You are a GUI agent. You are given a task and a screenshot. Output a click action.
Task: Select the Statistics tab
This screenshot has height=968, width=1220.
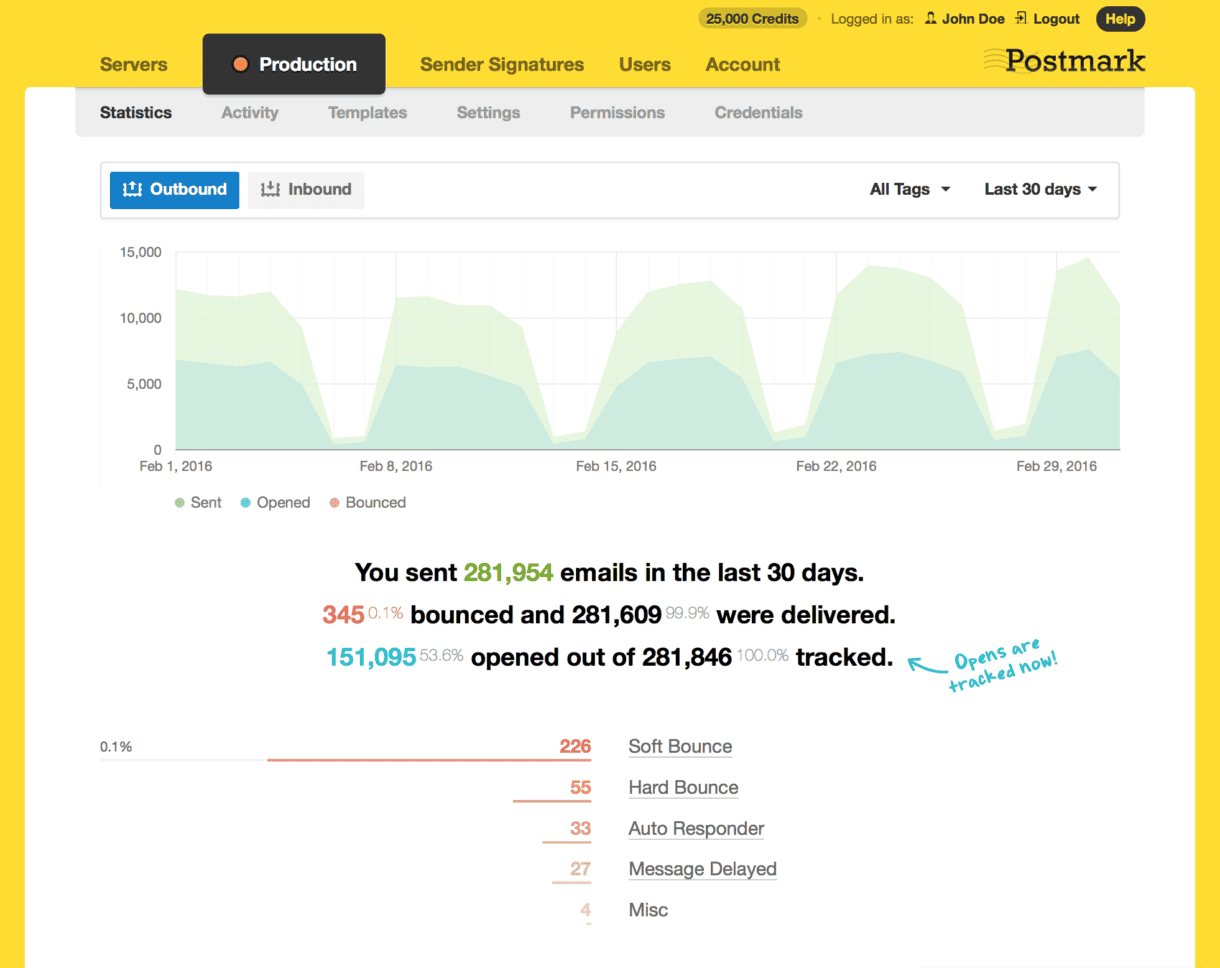pos(135,112)
